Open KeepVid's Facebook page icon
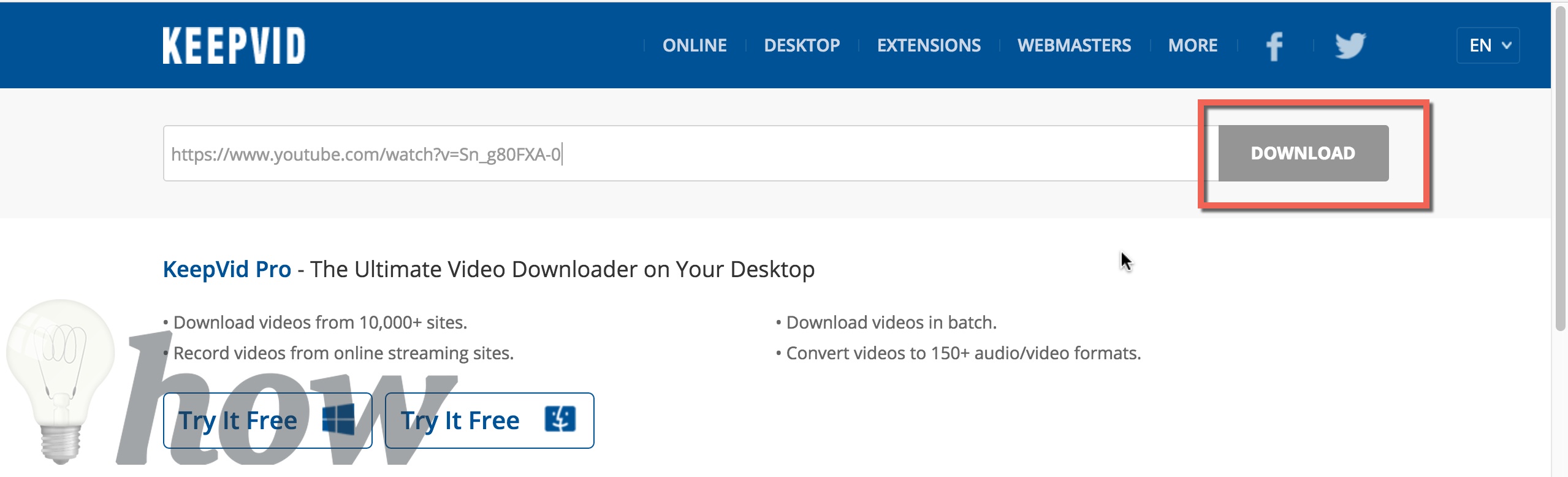This screenshot has width=1568, height=477. coord(1275,46)
